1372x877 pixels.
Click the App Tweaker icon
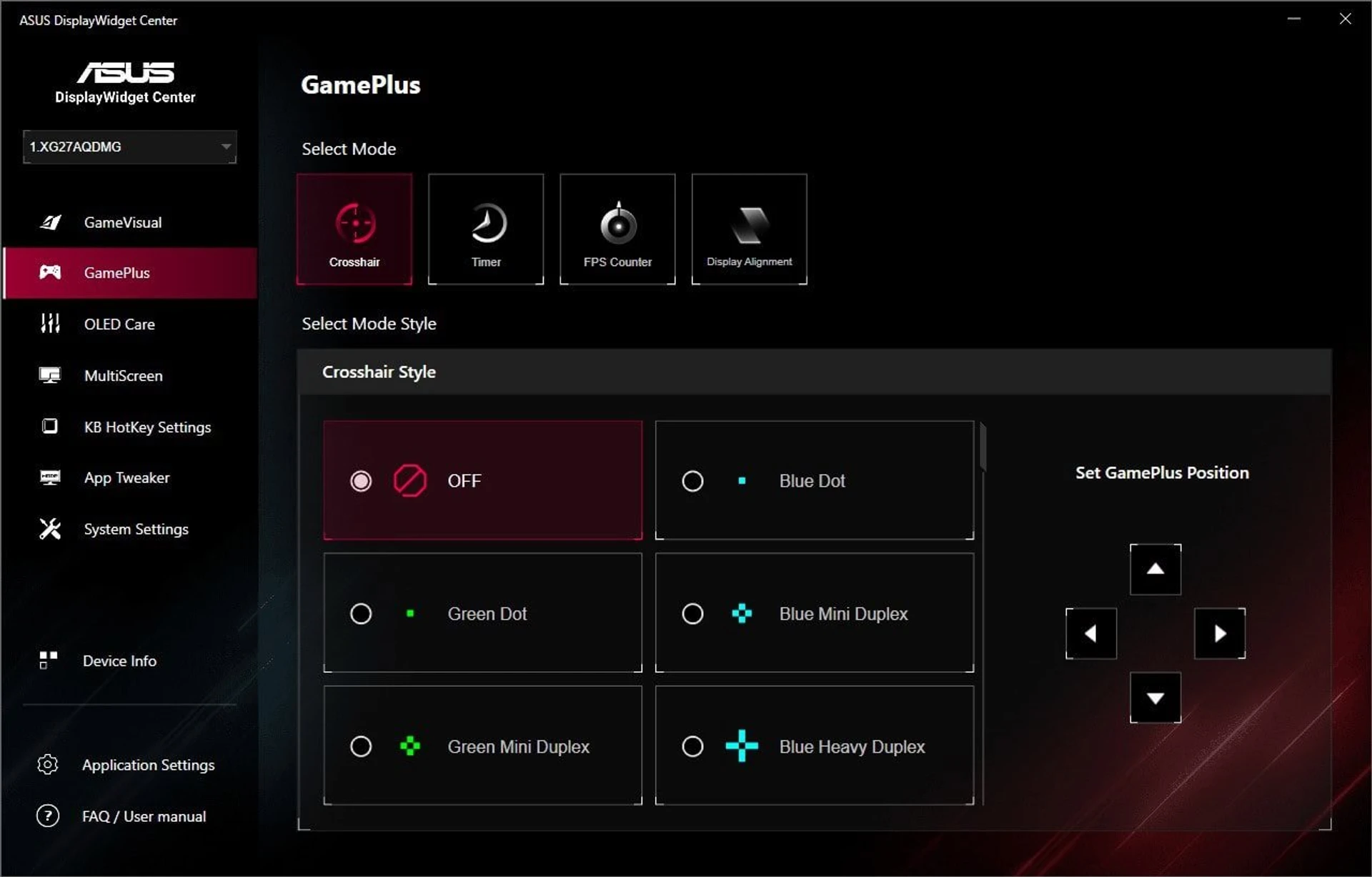pyautogui.click(x=50, y=477)
